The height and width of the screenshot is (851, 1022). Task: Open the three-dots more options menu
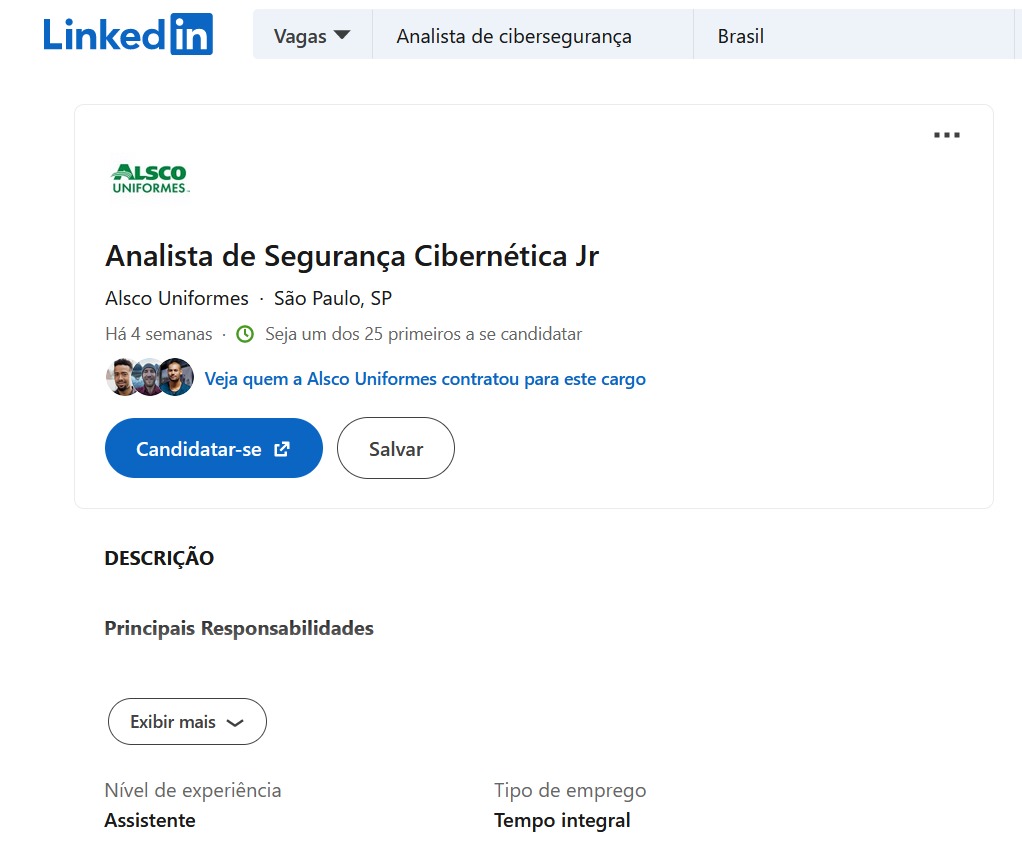click(x=946, y=135)
